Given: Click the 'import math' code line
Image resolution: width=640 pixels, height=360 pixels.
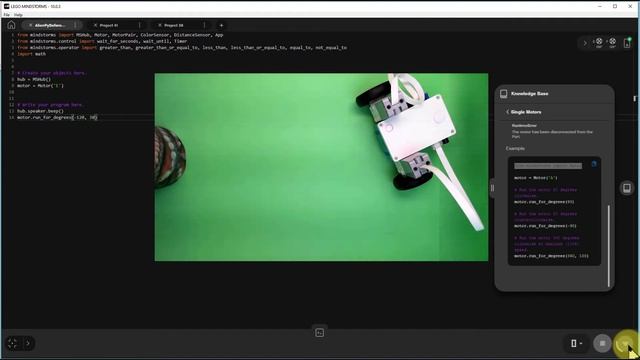Looking at the screenshot, I should pos(31,54).
